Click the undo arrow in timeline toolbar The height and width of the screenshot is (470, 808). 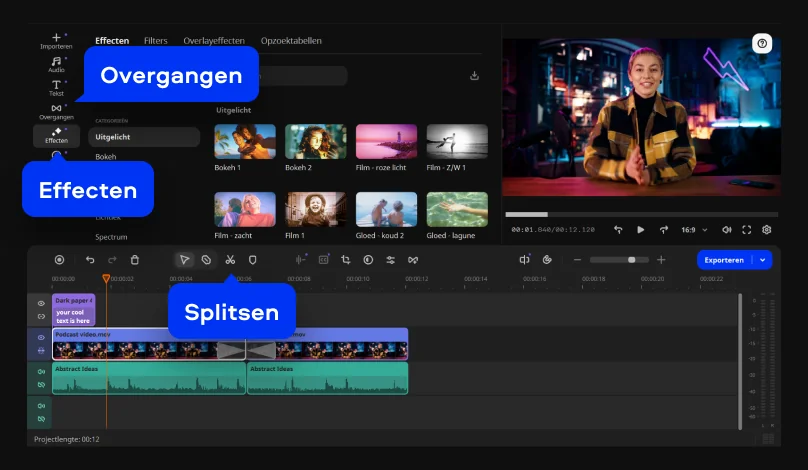tap(90, 260)
